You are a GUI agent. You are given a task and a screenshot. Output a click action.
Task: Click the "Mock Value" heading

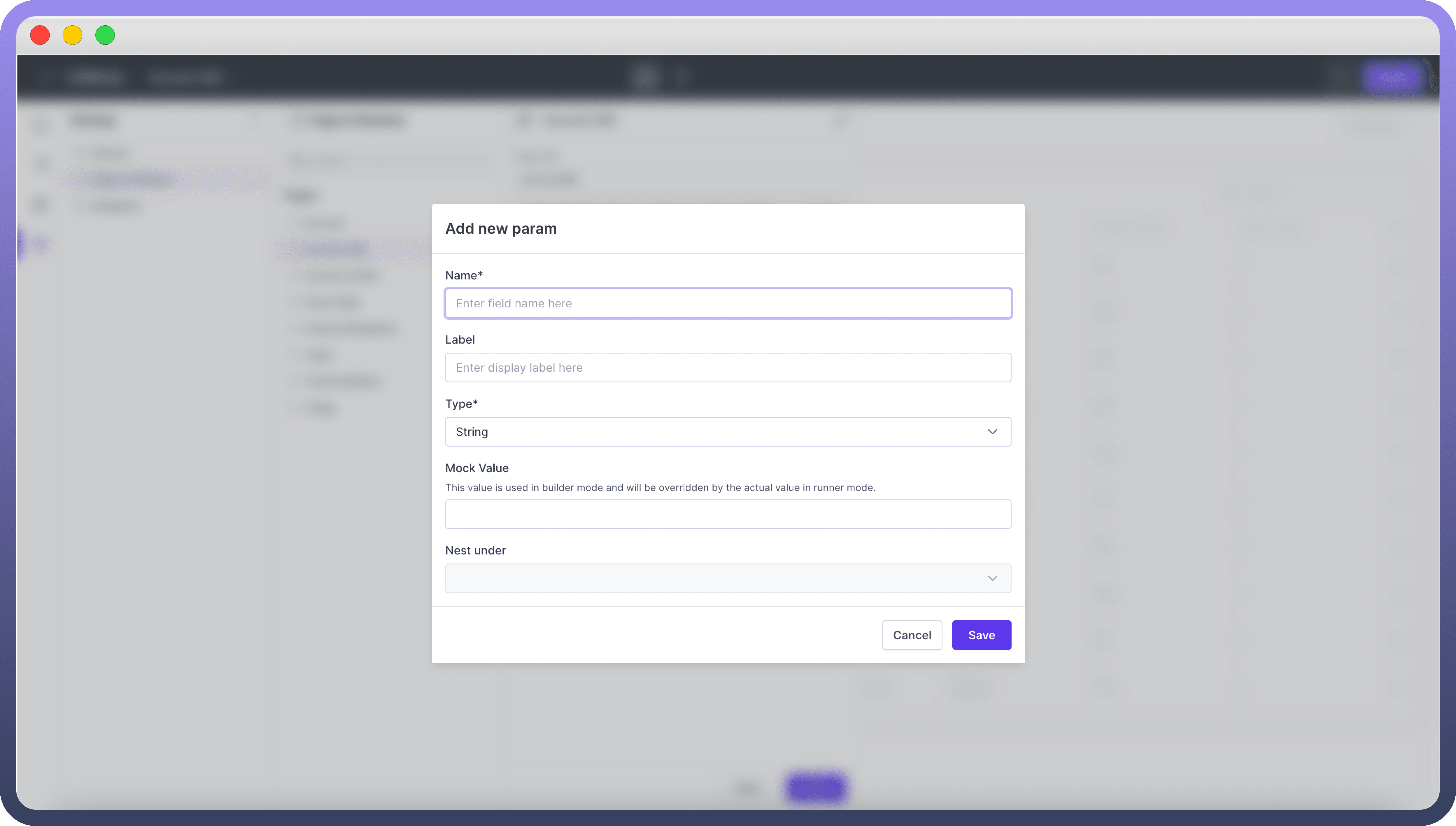[x=477, y=468]
